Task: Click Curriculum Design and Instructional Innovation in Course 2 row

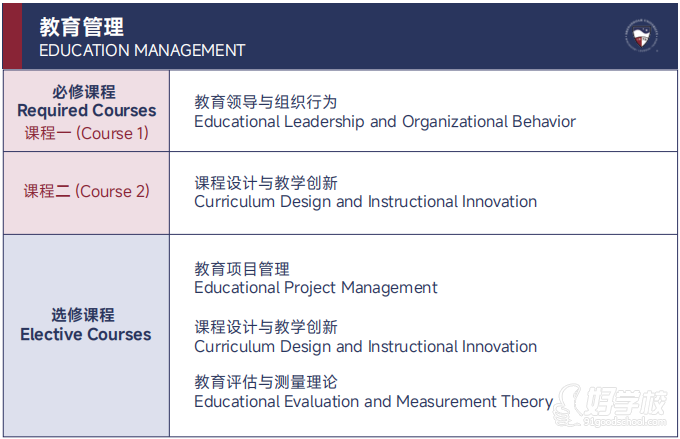Action: coord(365,202)
